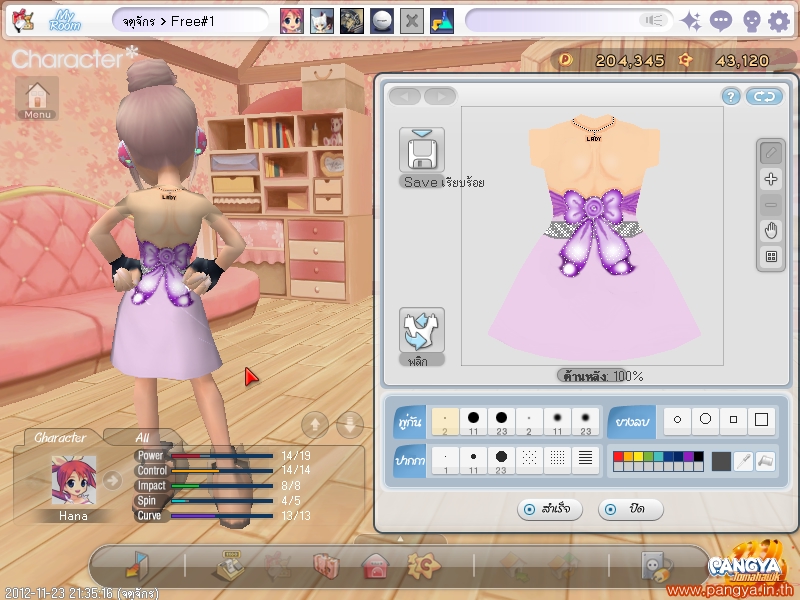Select the small square eraser

(733, 420)
